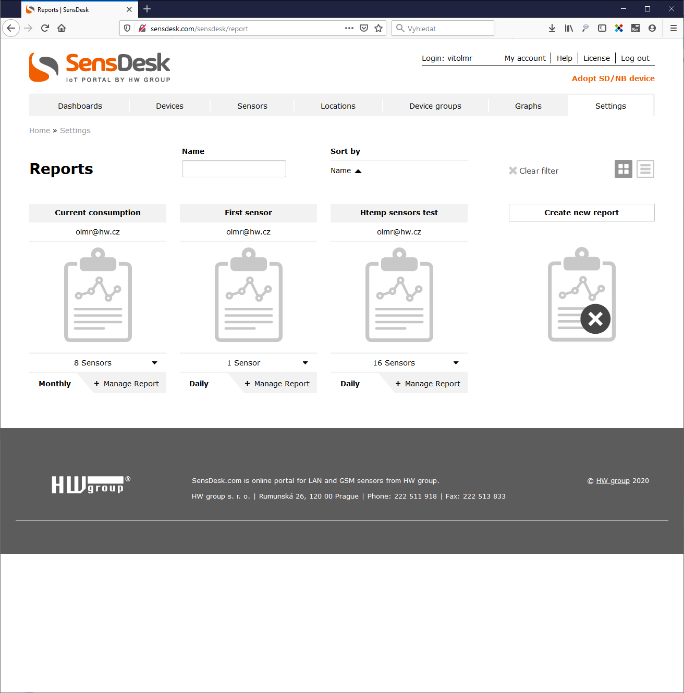The width and height of the screenshot is (684, 693).
Task: Reload the page
Action: click(45, 28)
